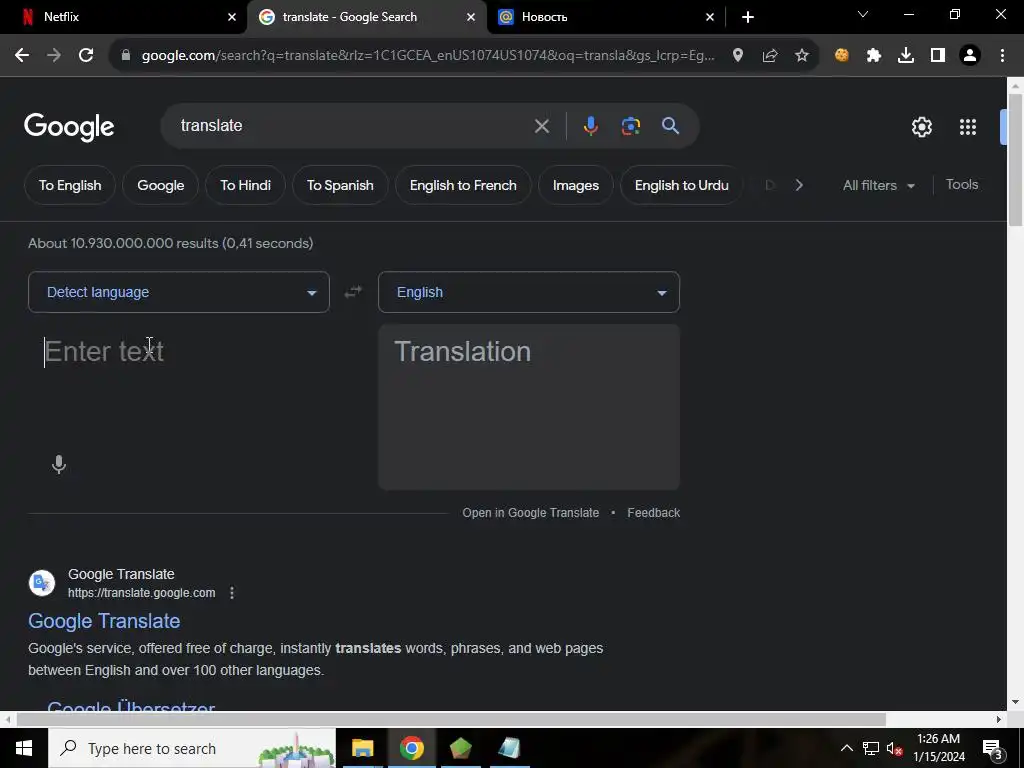Click Google Translate result favicon
Image resolution: width=1024 pixels, height=768 pixels.
(42, 583)
